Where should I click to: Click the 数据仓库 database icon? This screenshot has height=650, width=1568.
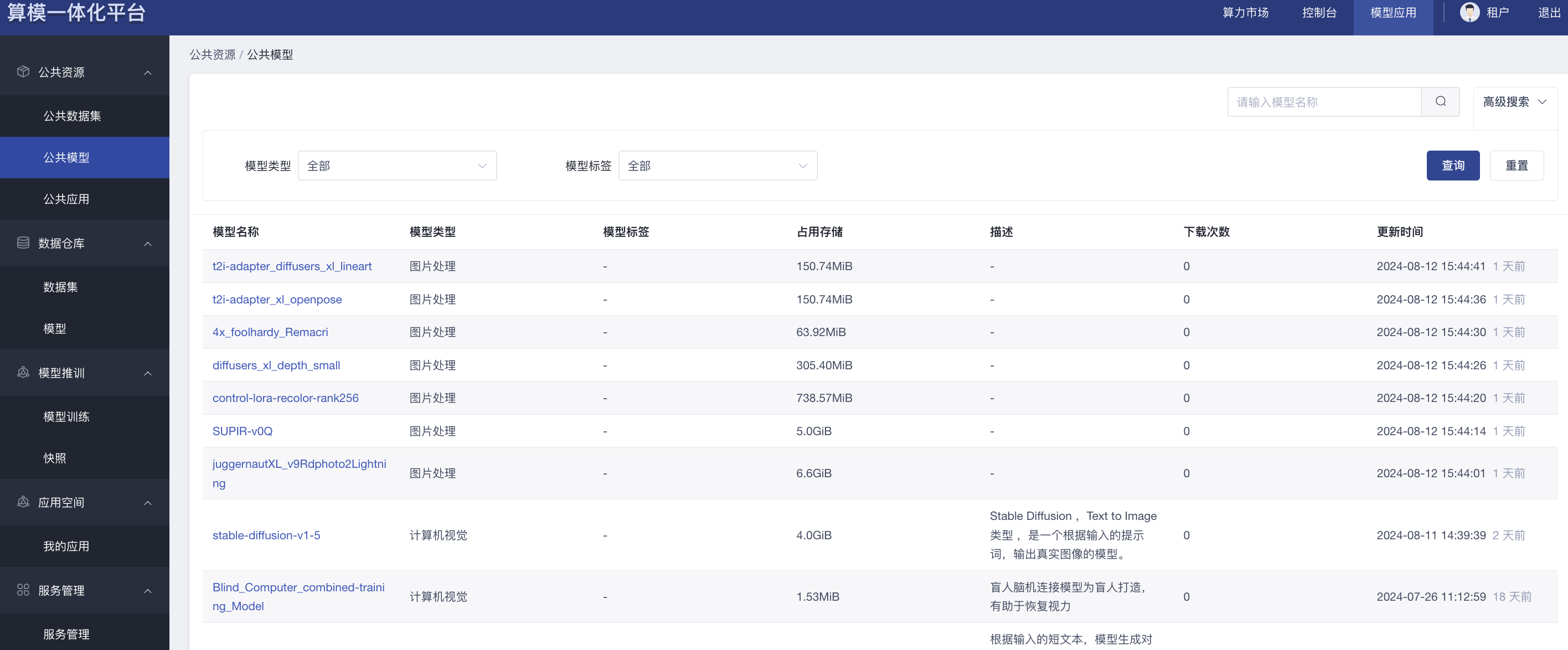(x=23, y=243)
